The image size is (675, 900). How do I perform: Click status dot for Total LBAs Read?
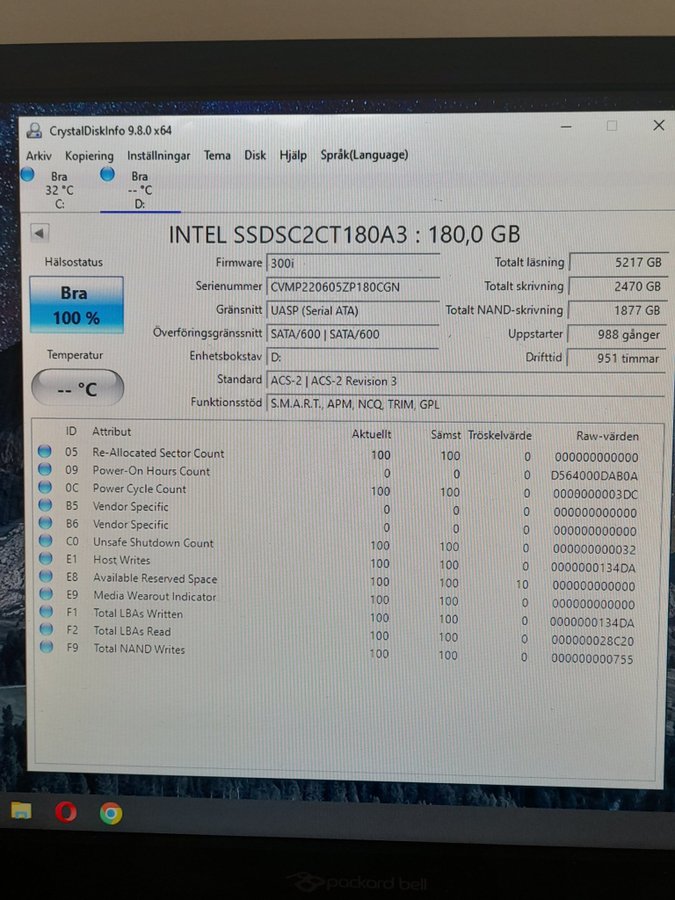[x=46, y=630]
